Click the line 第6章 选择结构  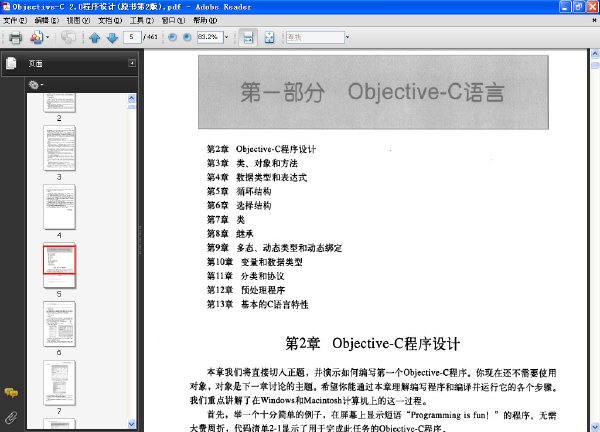click(239, 205)
